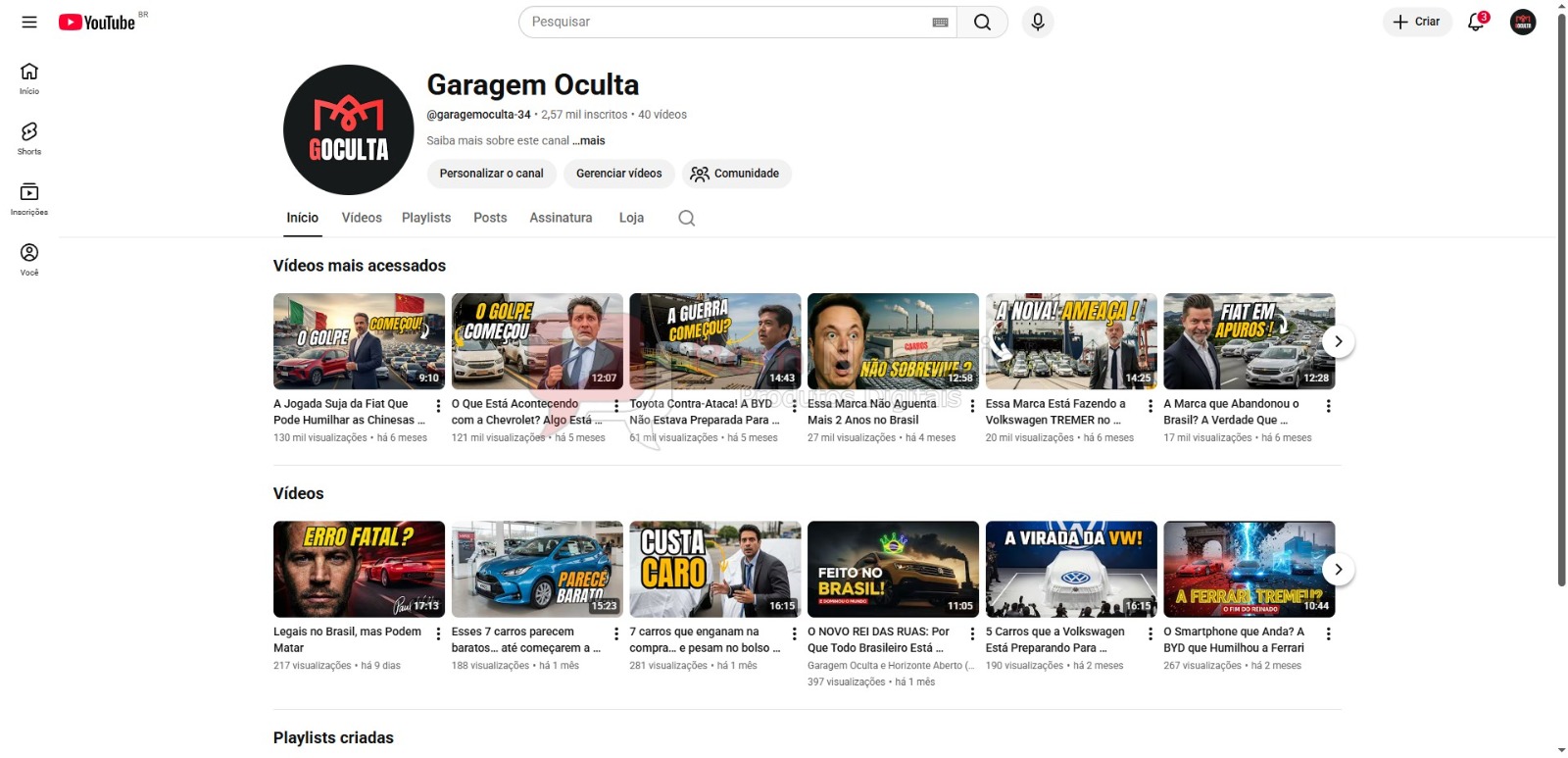Screen dimensions: 1568x758
Task: Click the magnifier search button
Action: coord(982,22)
